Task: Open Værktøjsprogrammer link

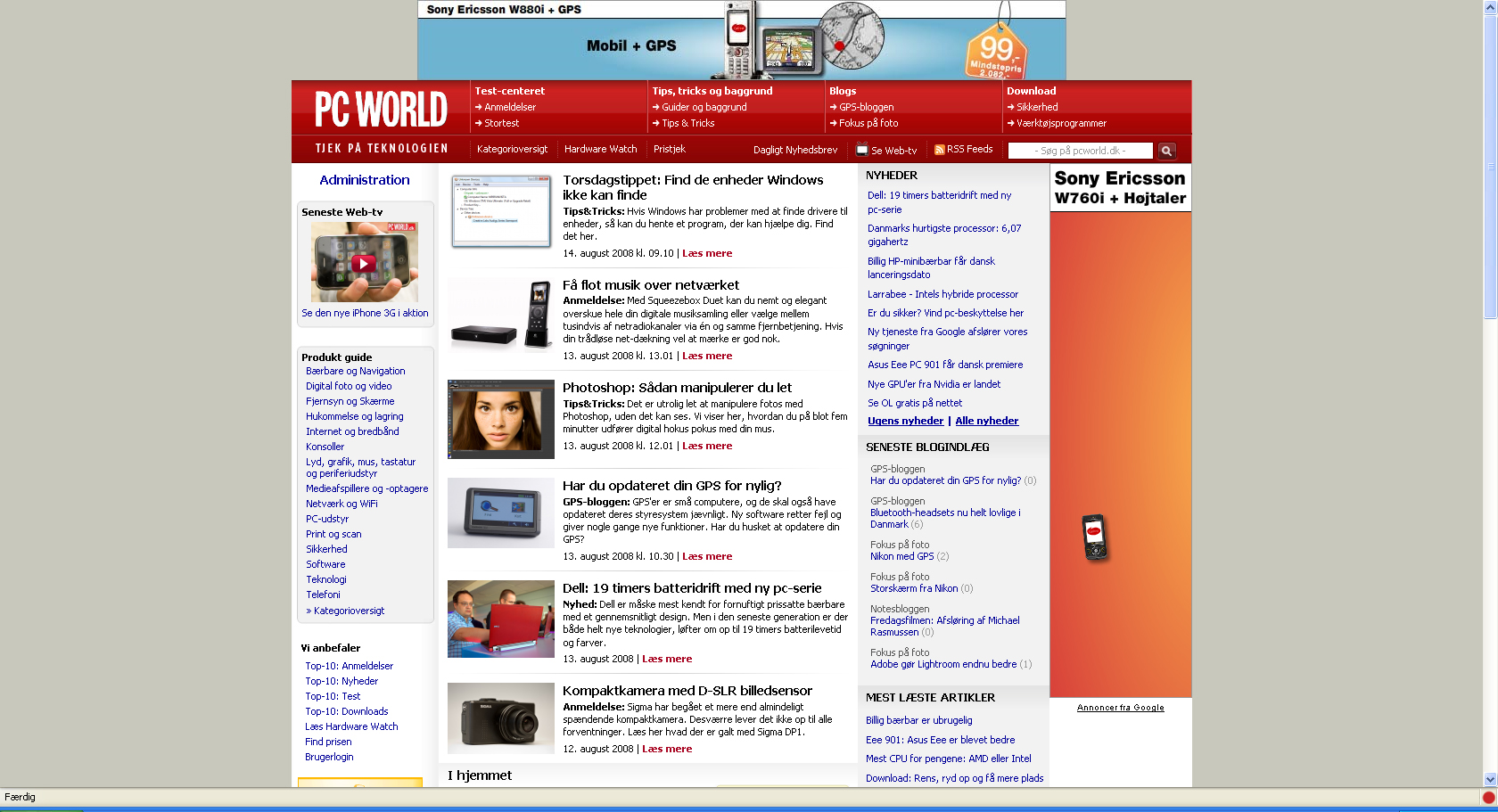Action: pyautogui.click(x=1062, y=123)
